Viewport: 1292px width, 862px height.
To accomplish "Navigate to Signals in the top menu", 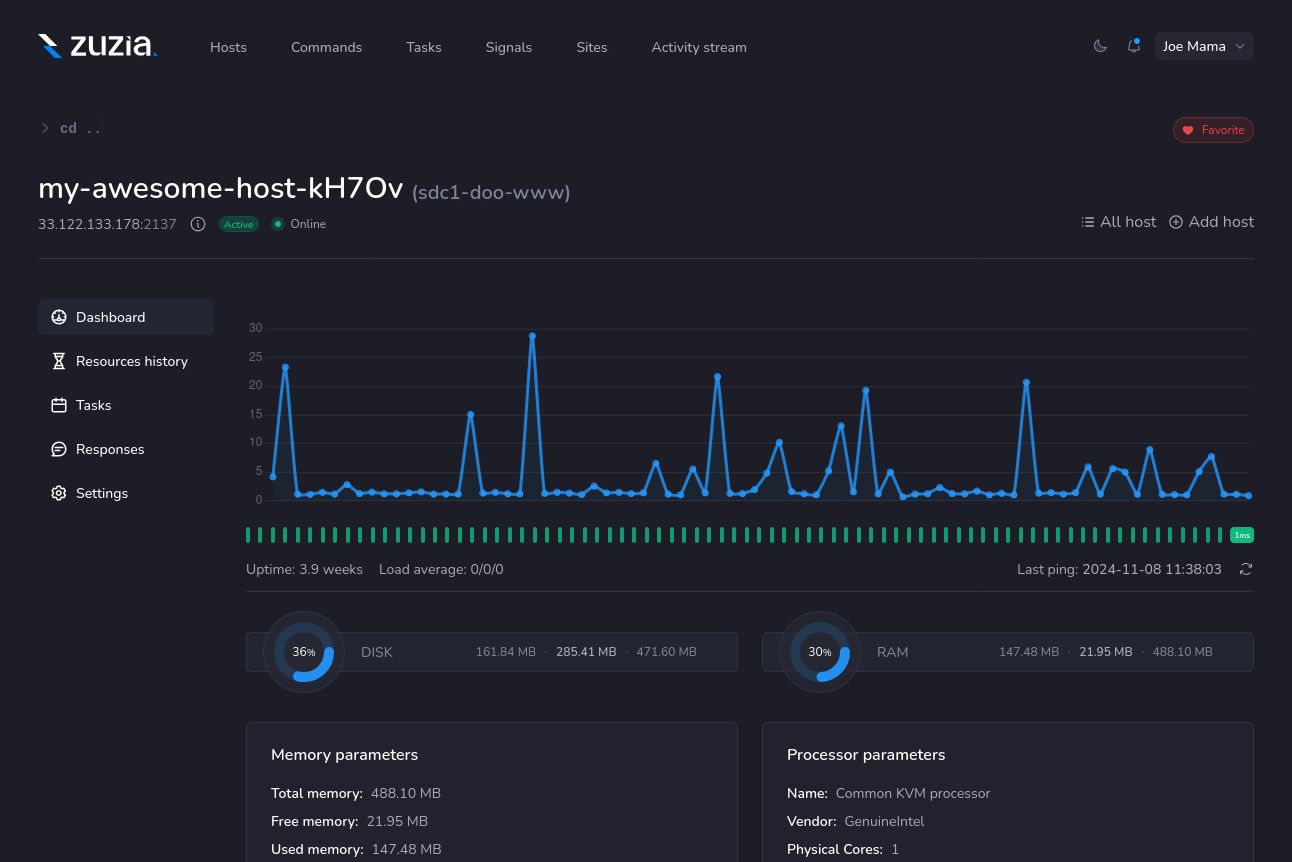I will [x=508, y=47].
